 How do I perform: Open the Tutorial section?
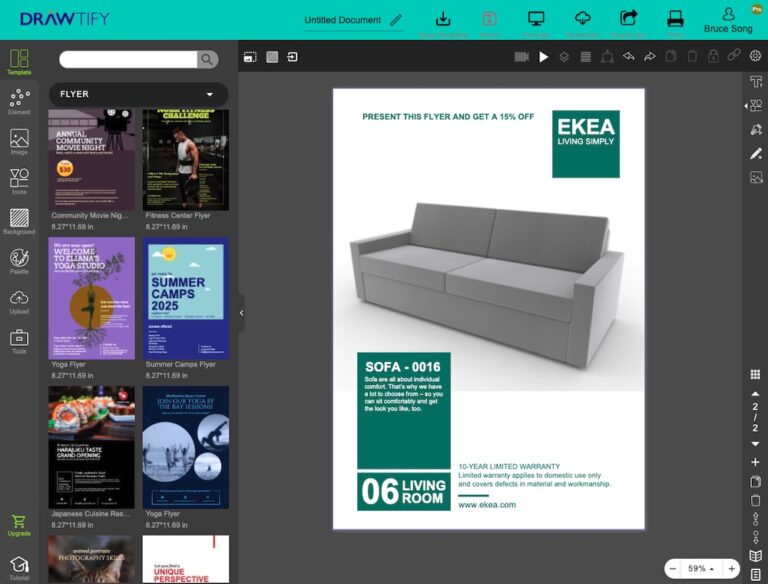click(x=19, y=567)
